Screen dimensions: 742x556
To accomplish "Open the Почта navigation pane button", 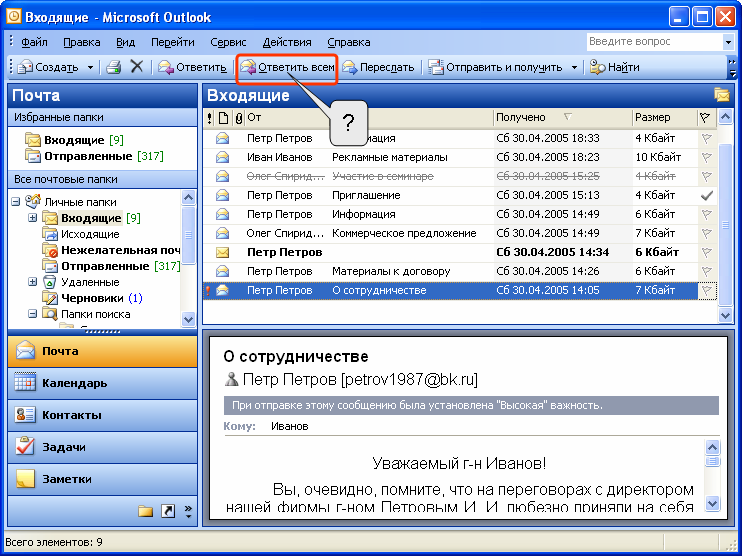I will (x=102, y=351).
